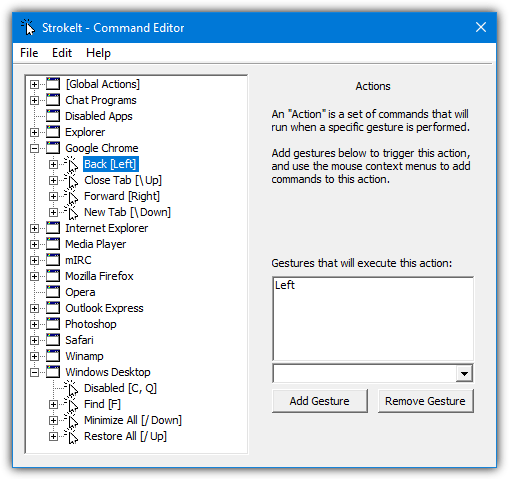Click the Disabled Apps window icon
The width and height of the screenshot is (509, 479).
click(53, 116)
